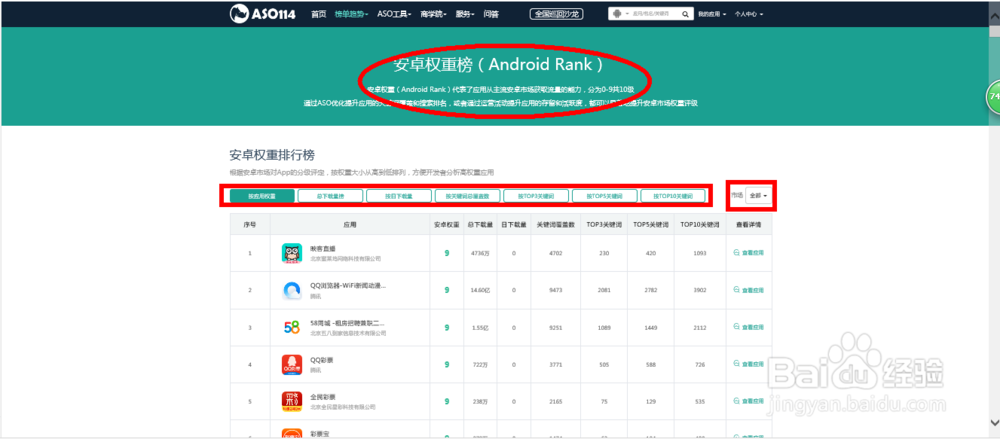
Task: Click the 安卓权重排行榜 heading
Action: 272,155
